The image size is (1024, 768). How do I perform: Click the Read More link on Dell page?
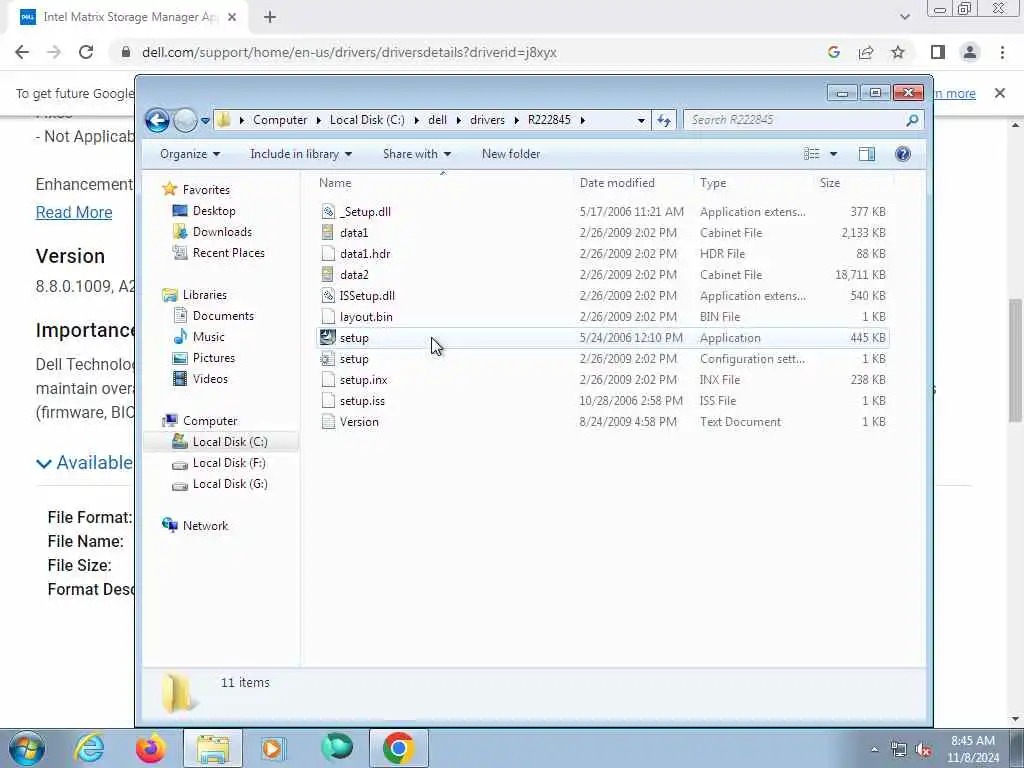[x=74, y=212]
